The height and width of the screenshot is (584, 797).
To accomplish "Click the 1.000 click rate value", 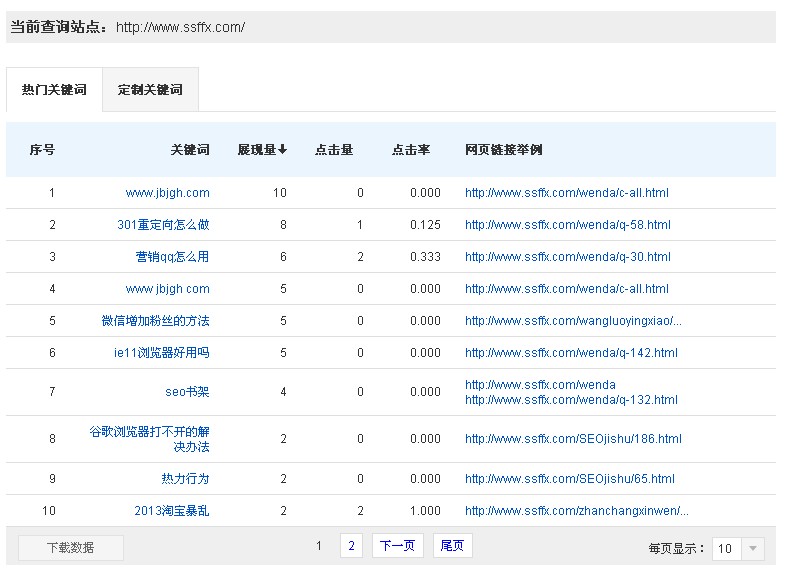I will point(425,511).
